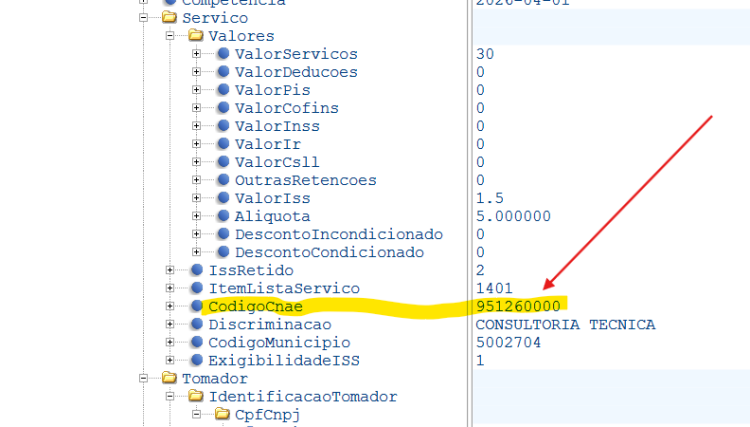The image size is (750, 427).
Task: Click the blue element icon beside CodigoCnae
Action: [x=197, y=306]
